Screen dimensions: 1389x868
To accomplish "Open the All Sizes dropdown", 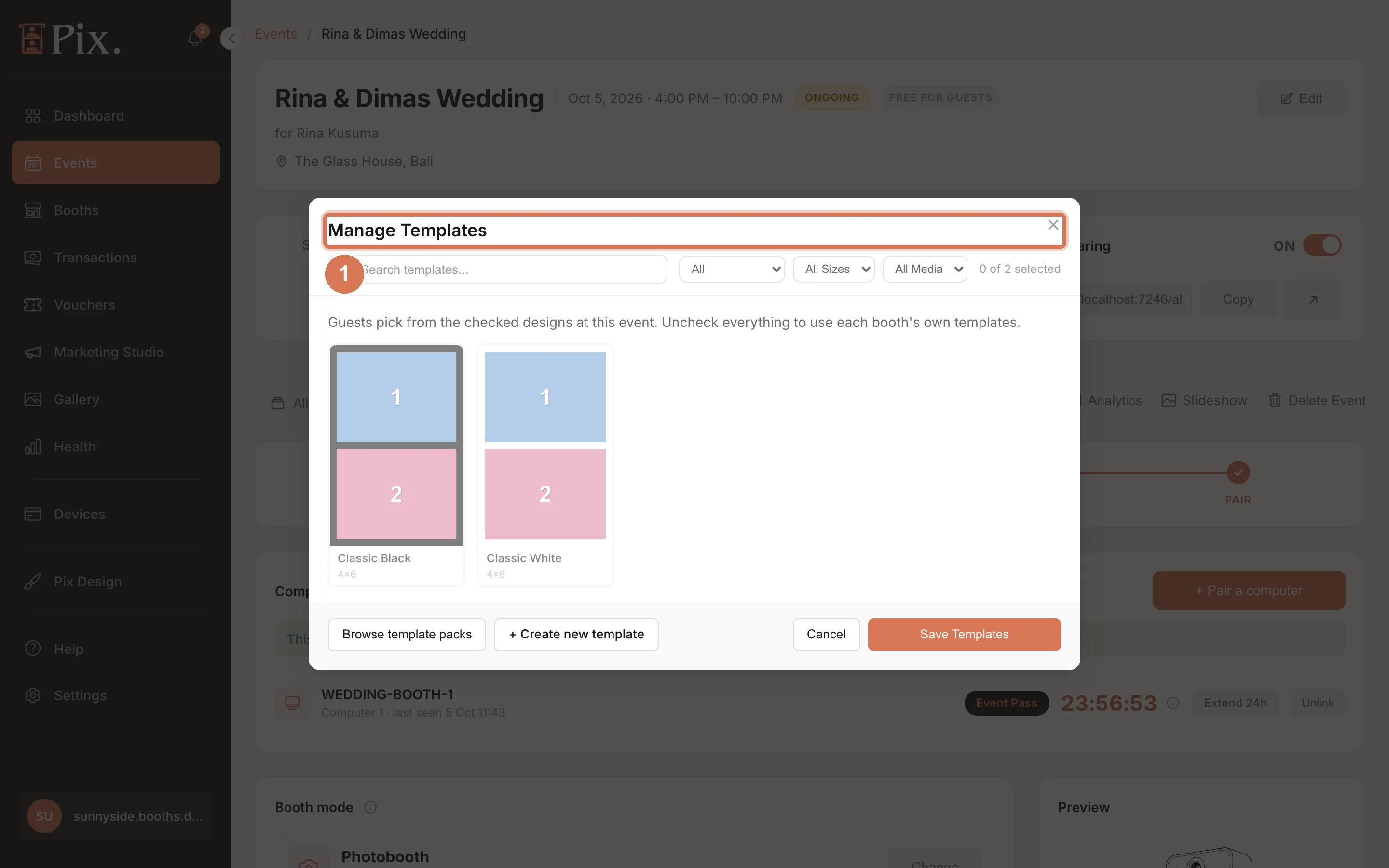I will coord(833,269).
